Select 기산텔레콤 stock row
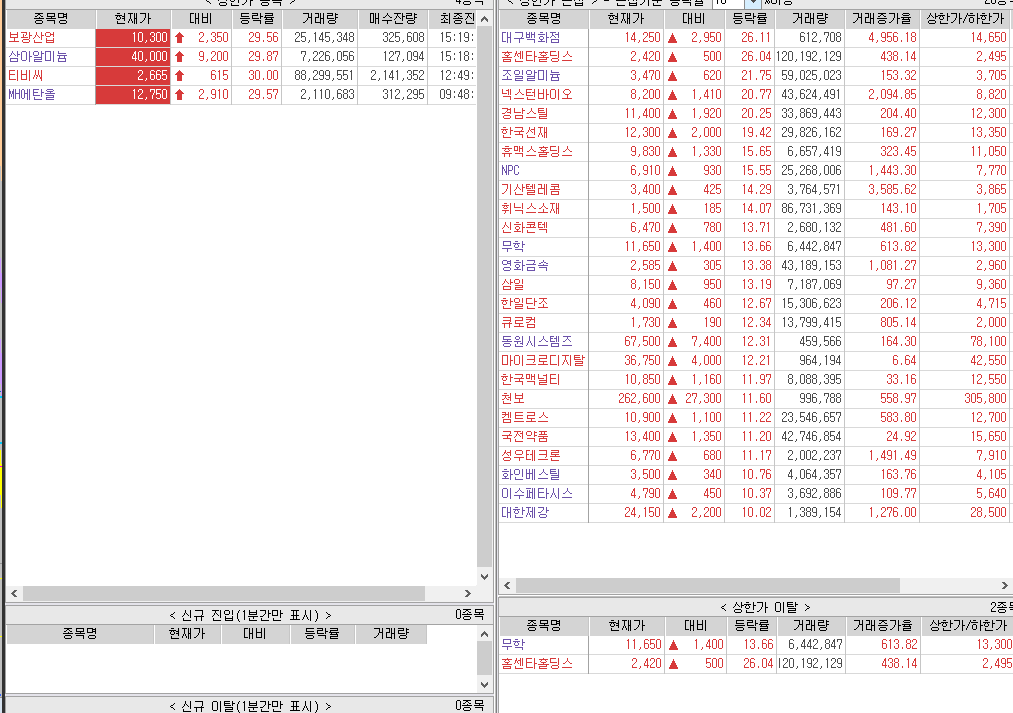Viewport: 1013px width, 713px height. click(x=531, y=190)
